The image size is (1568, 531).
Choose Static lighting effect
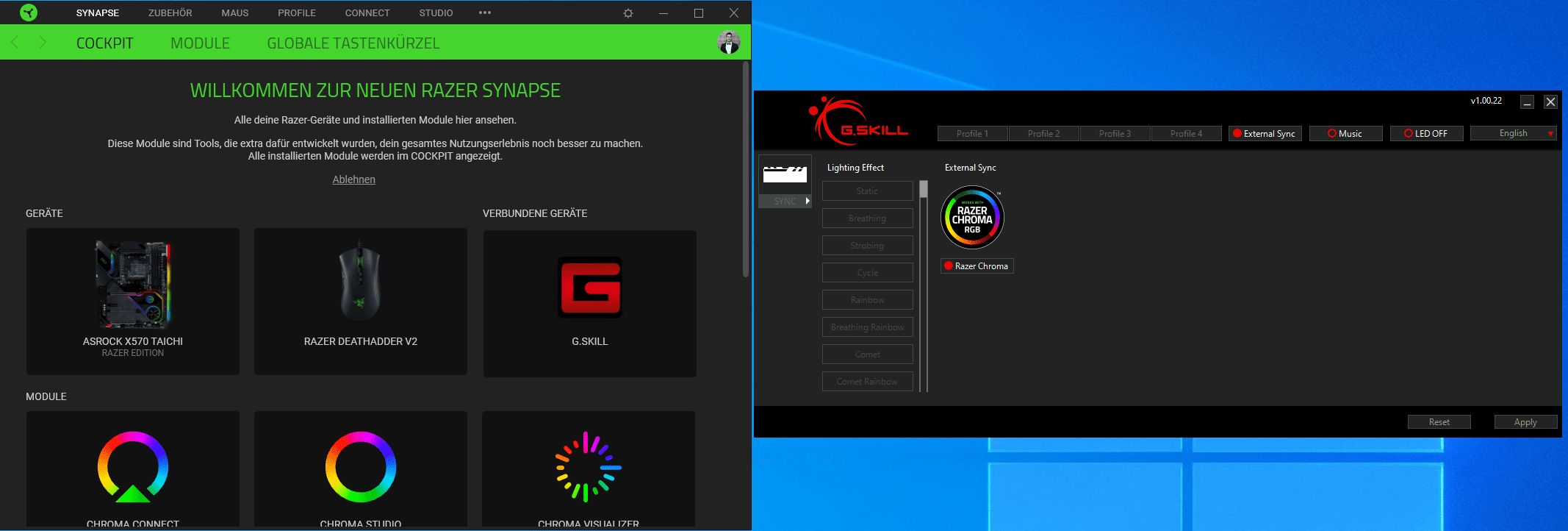click(x=867, y=191)
